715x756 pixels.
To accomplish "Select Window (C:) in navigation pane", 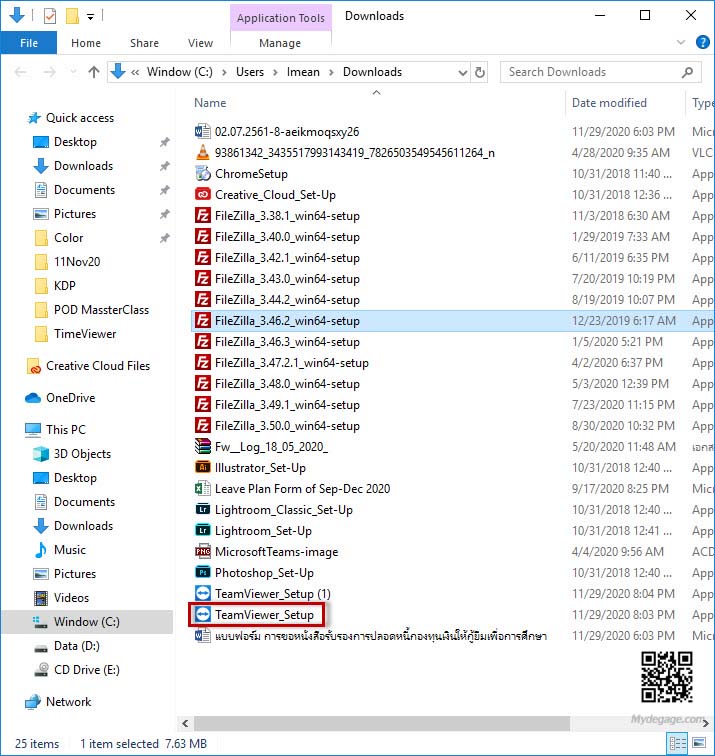I will pos(87,621).
